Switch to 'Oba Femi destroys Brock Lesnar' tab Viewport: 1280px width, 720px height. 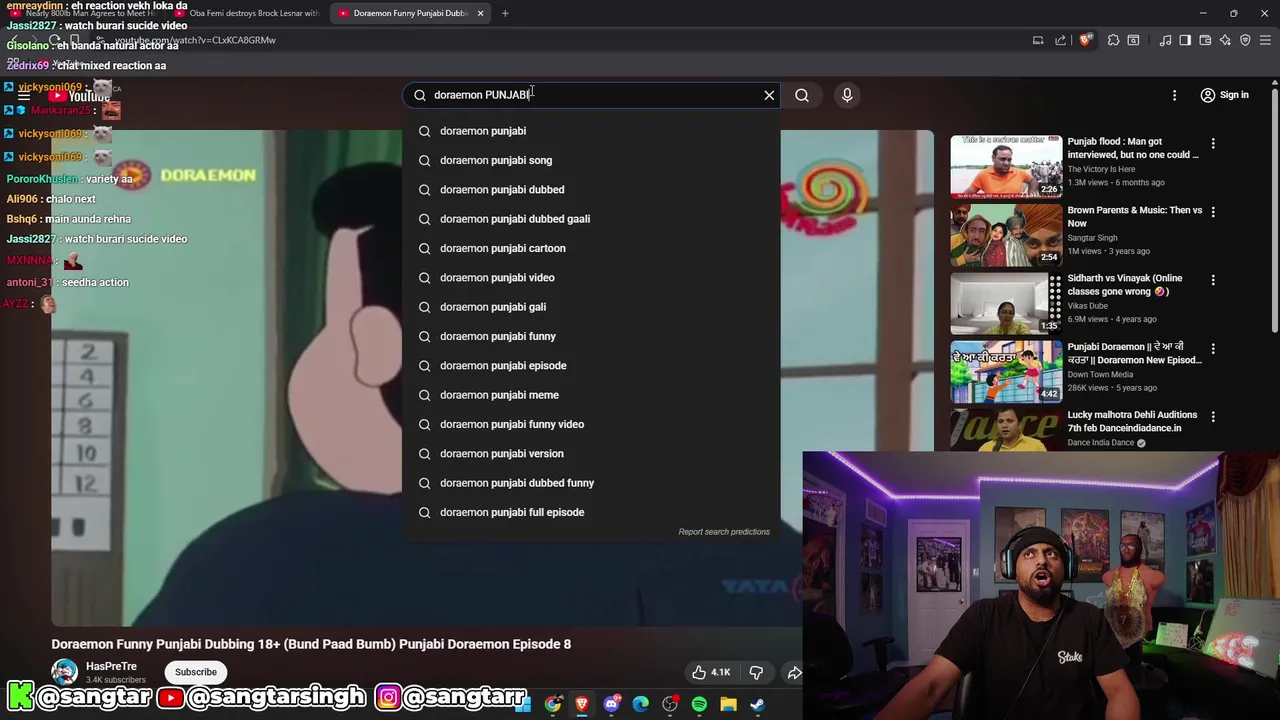[247, 13]
